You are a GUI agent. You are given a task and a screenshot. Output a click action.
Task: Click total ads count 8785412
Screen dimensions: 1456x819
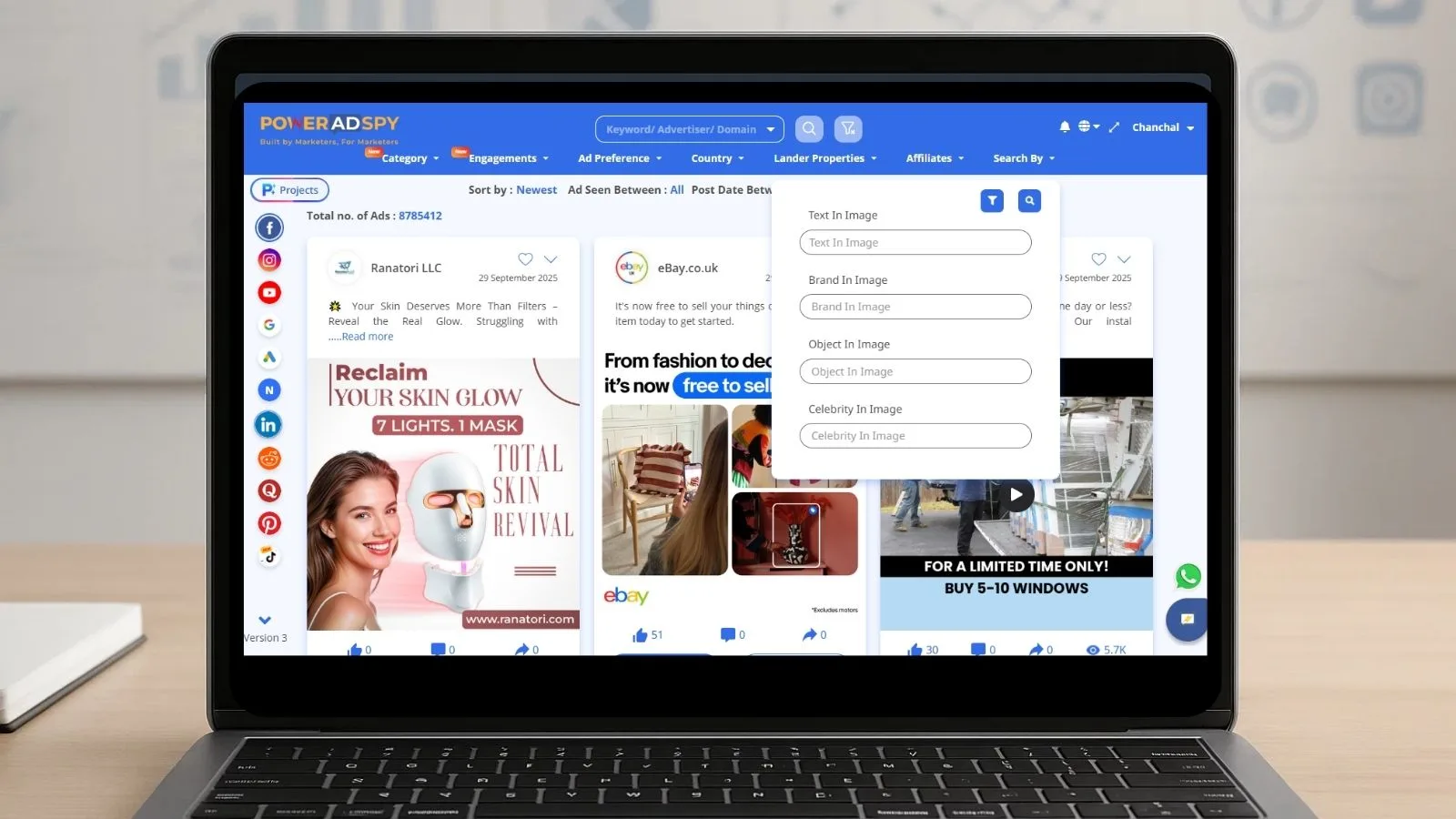(420, 216)
